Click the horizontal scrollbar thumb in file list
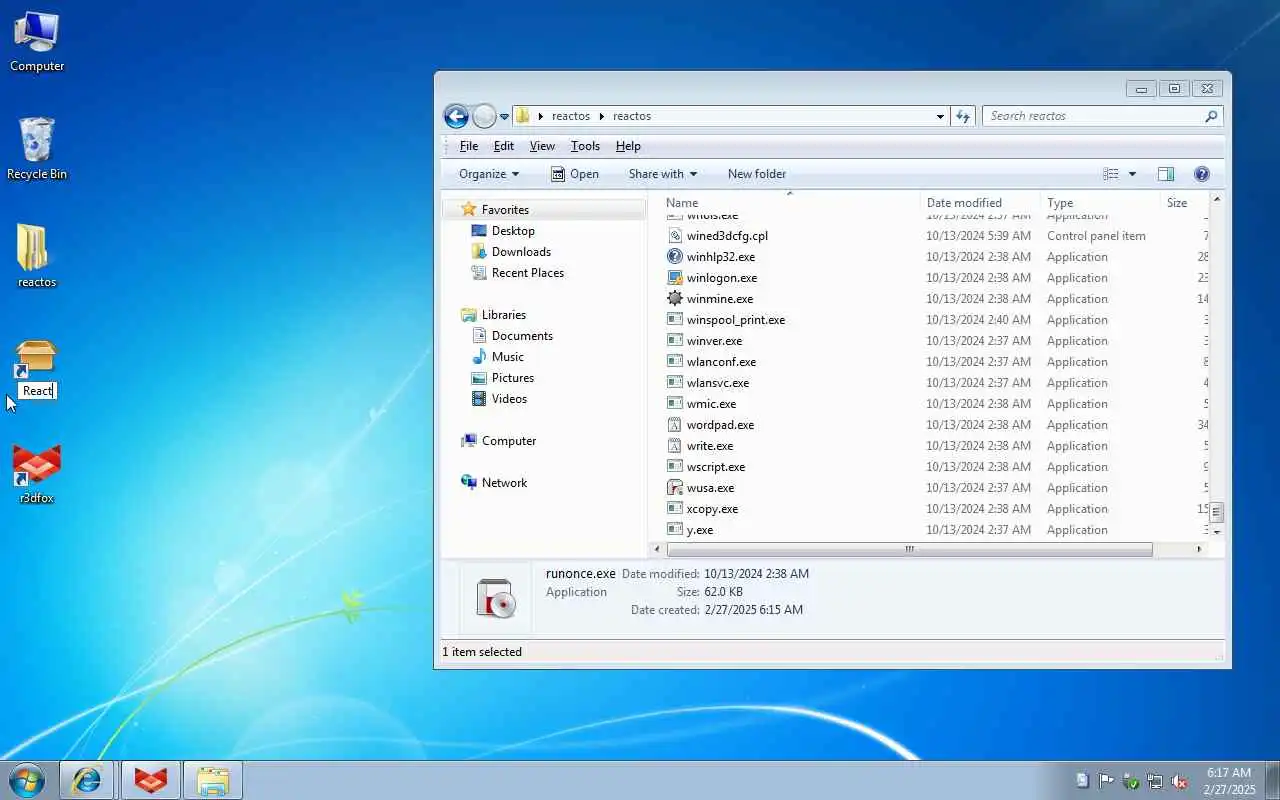The height and width of the screenshot is (800, 1280). (909, 549)
